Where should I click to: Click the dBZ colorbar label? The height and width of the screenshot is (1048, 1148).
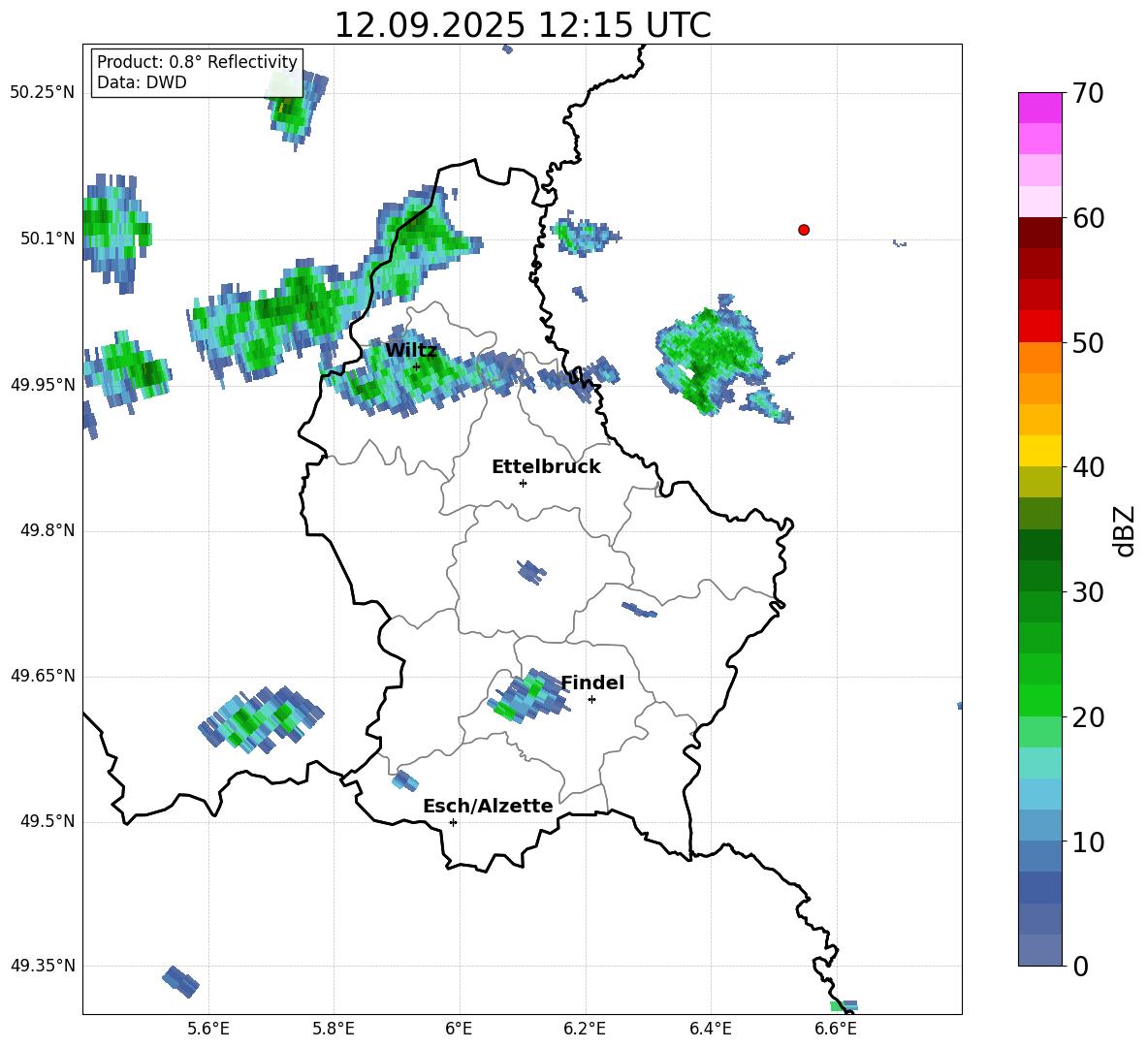pyautogui.click(x=1124, y=530)
